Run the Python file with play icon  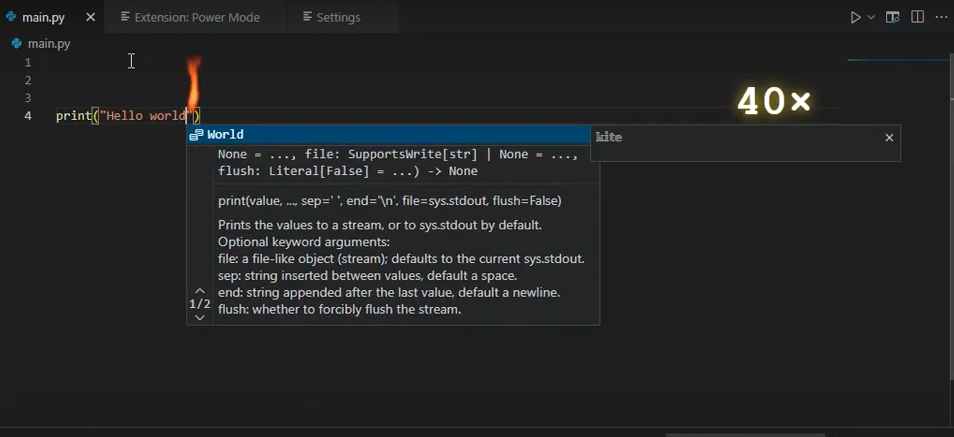[x=855, y=17]
